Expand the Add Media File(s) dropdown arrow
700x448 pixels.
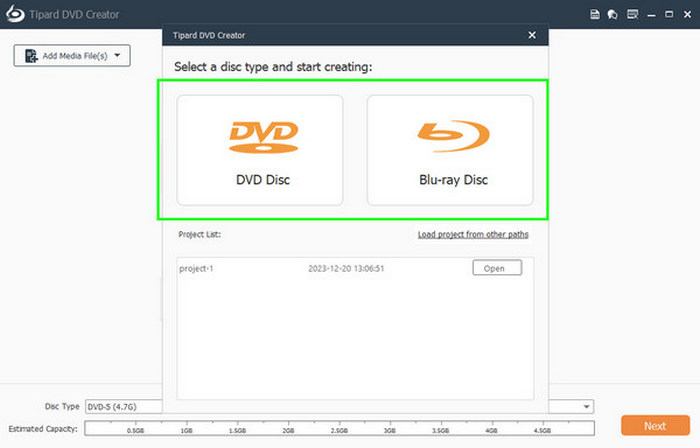tap(117, 55)
